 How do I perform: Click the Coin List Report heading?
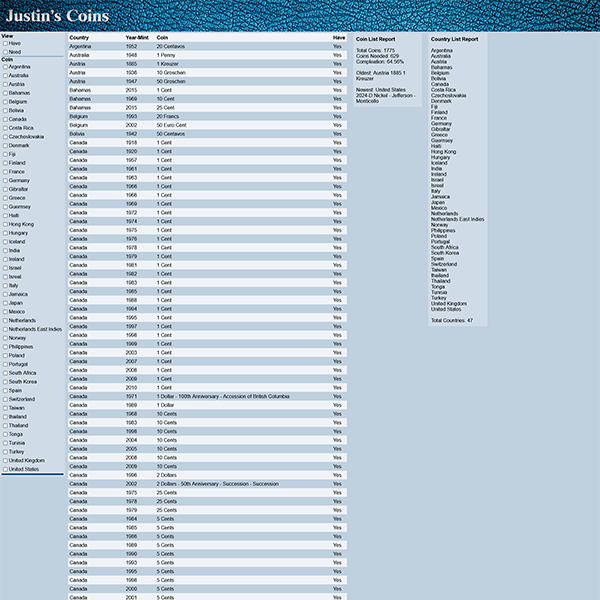pyautogui.click(x=375, y=39)
